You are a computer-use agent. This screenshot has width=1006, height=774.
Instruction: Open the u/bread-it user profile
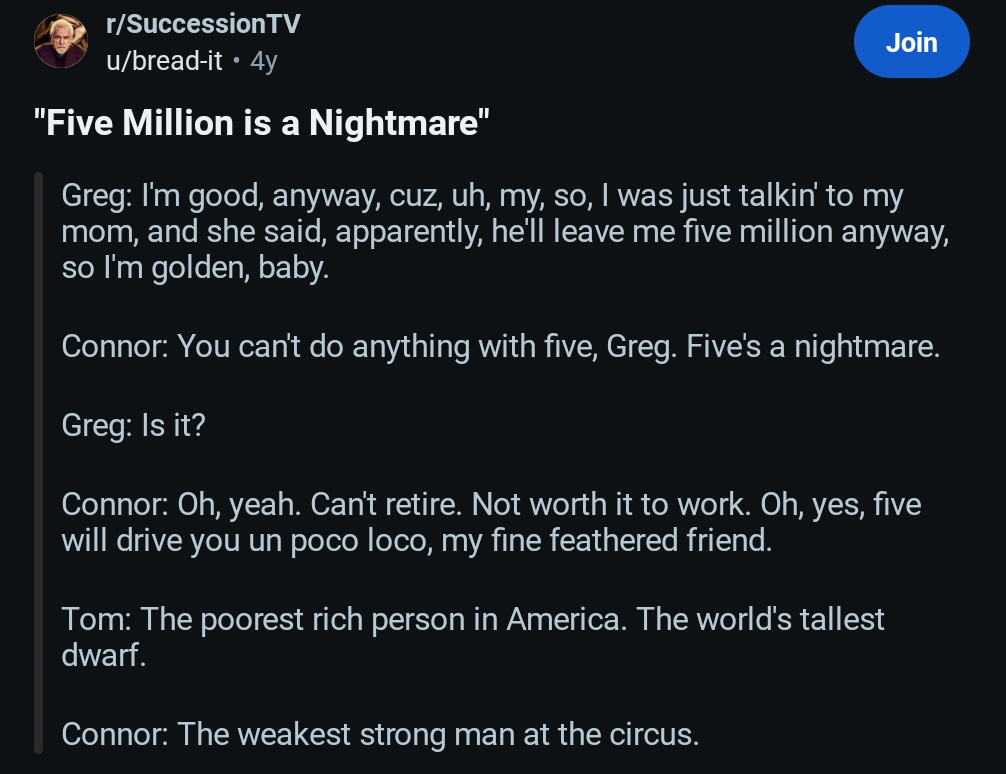coord(164,60)
